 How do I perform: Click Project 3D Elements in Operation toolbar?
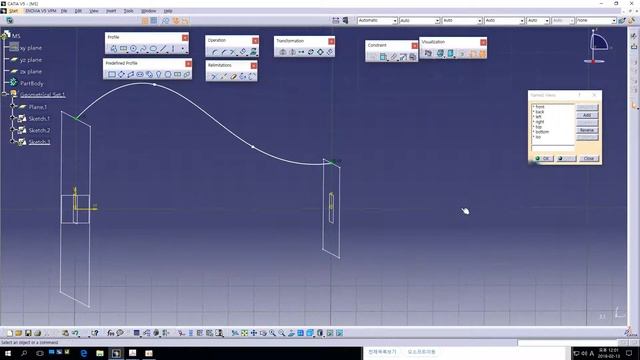(x=253, y=52)
